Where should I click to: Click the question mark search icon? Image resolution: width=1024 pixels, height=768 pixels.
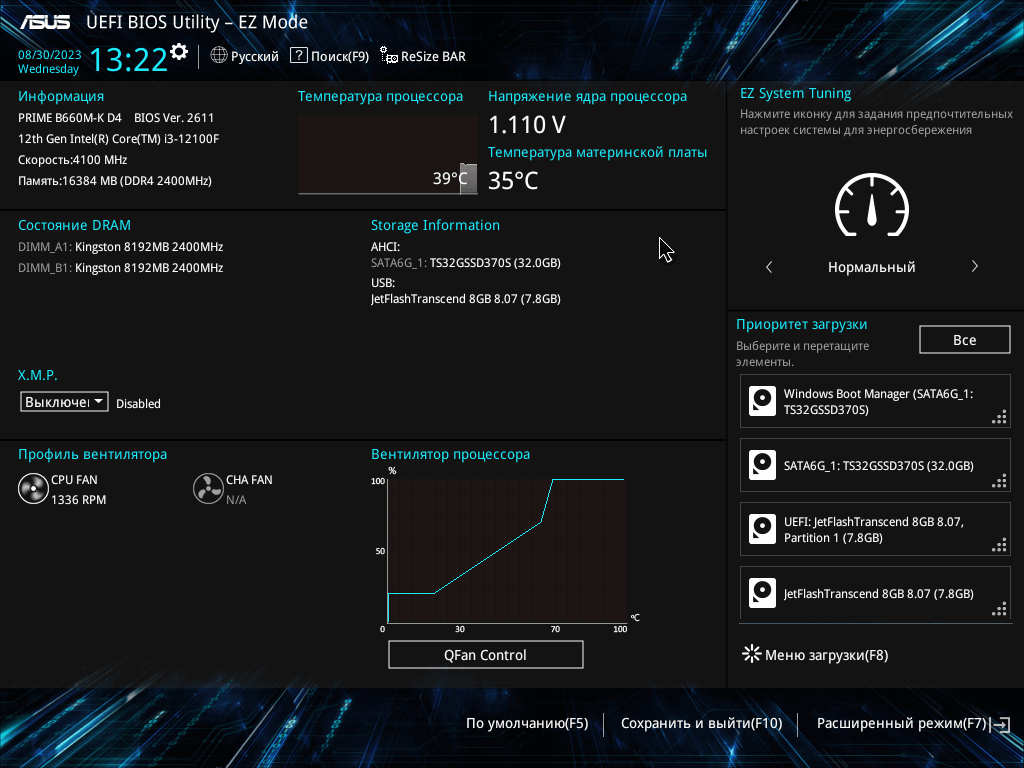298,56
